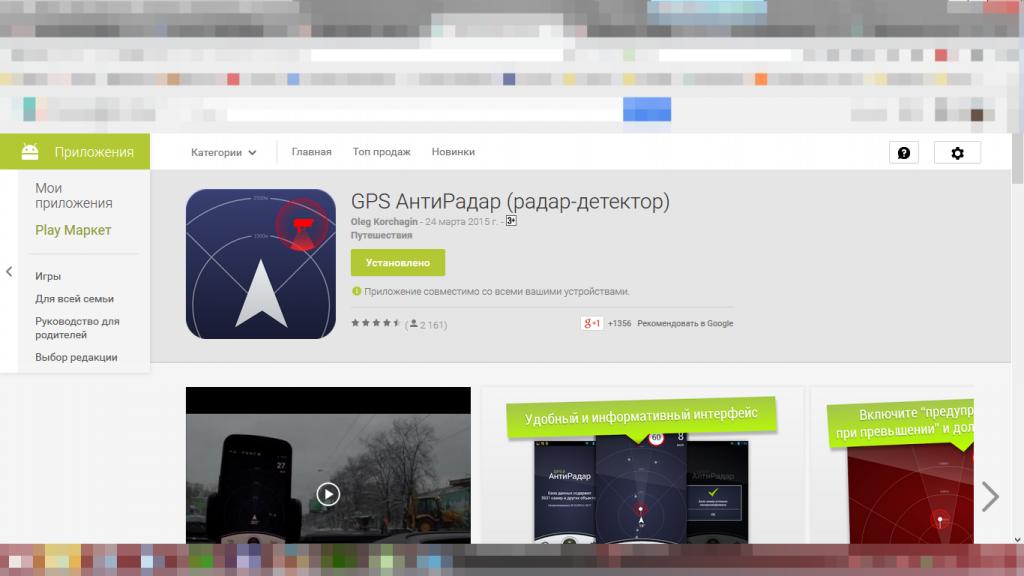Click the compatibility info icon
The height and width of the screenshot is (576, 1024).
pos(357,291)
